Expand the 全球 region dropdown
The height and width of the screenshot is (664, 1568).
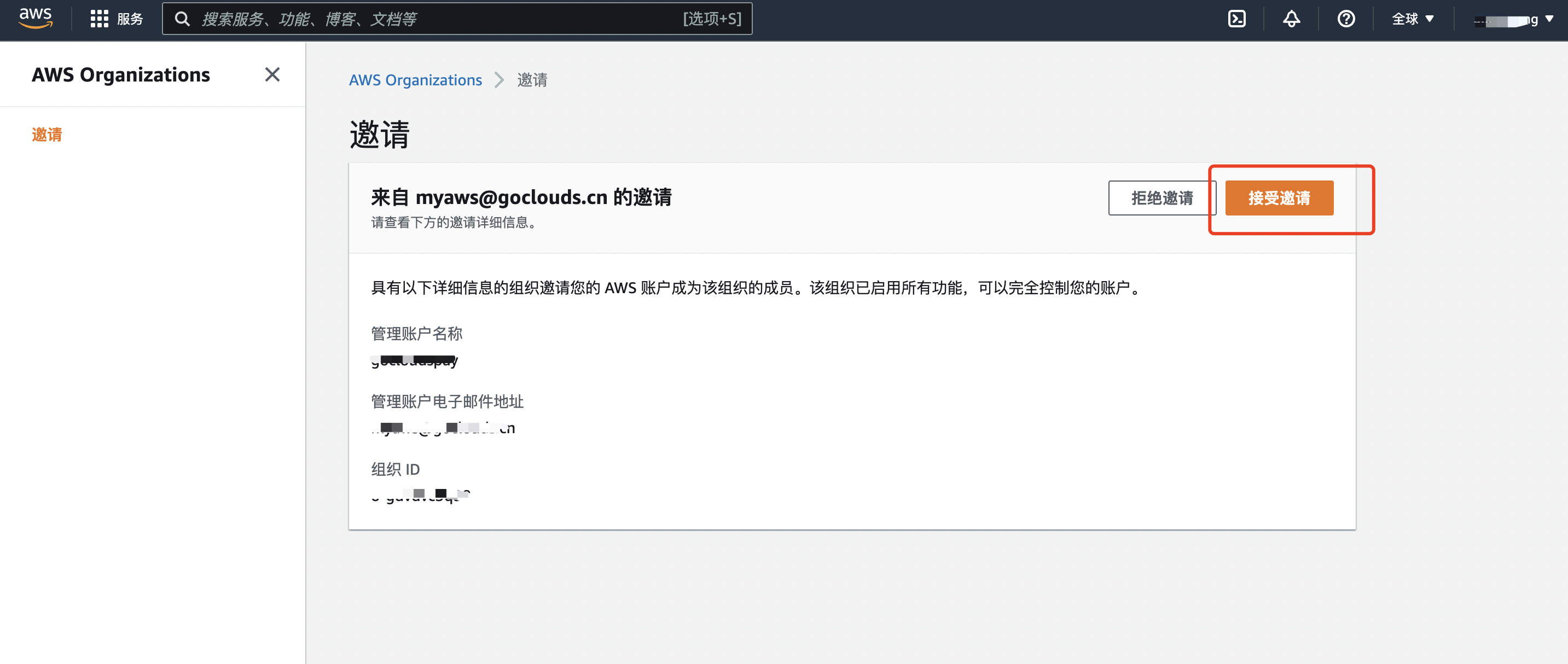(1413, 19)
